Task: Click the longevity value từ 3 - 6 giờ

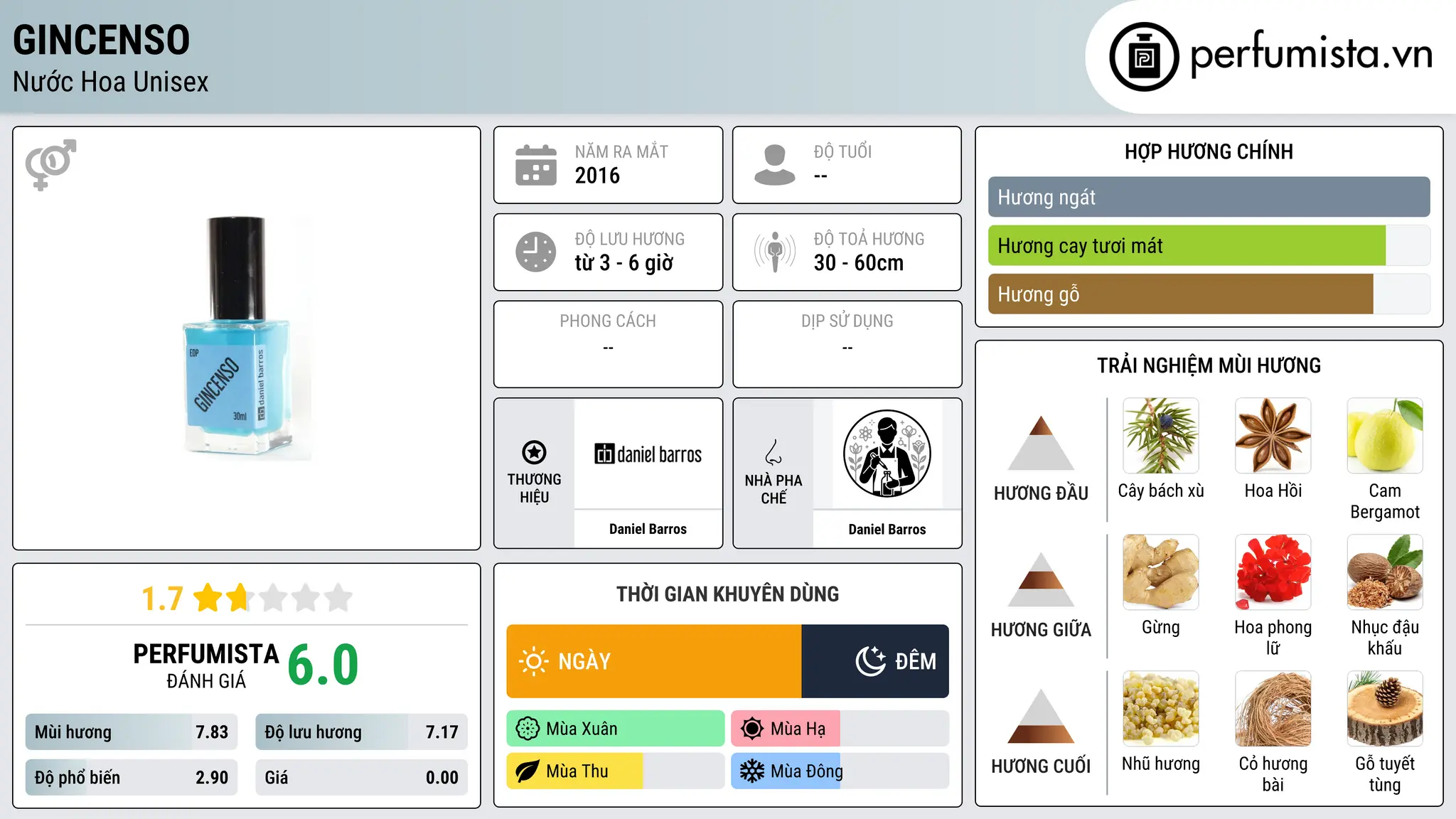Action: tap(624, 263)
